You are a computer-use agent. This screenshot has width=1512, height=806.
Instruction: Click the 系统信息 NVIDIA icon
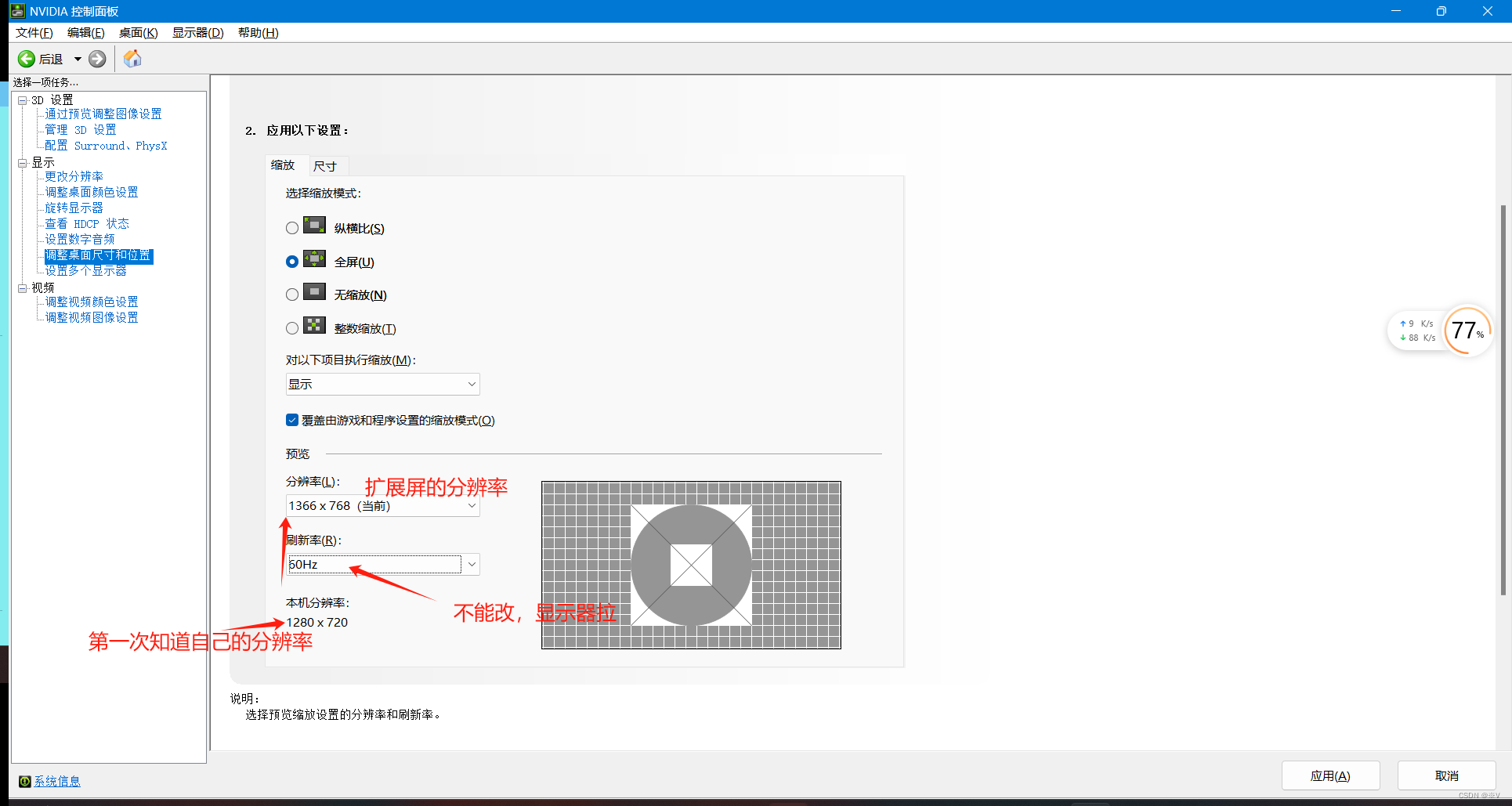pos(25,781)
